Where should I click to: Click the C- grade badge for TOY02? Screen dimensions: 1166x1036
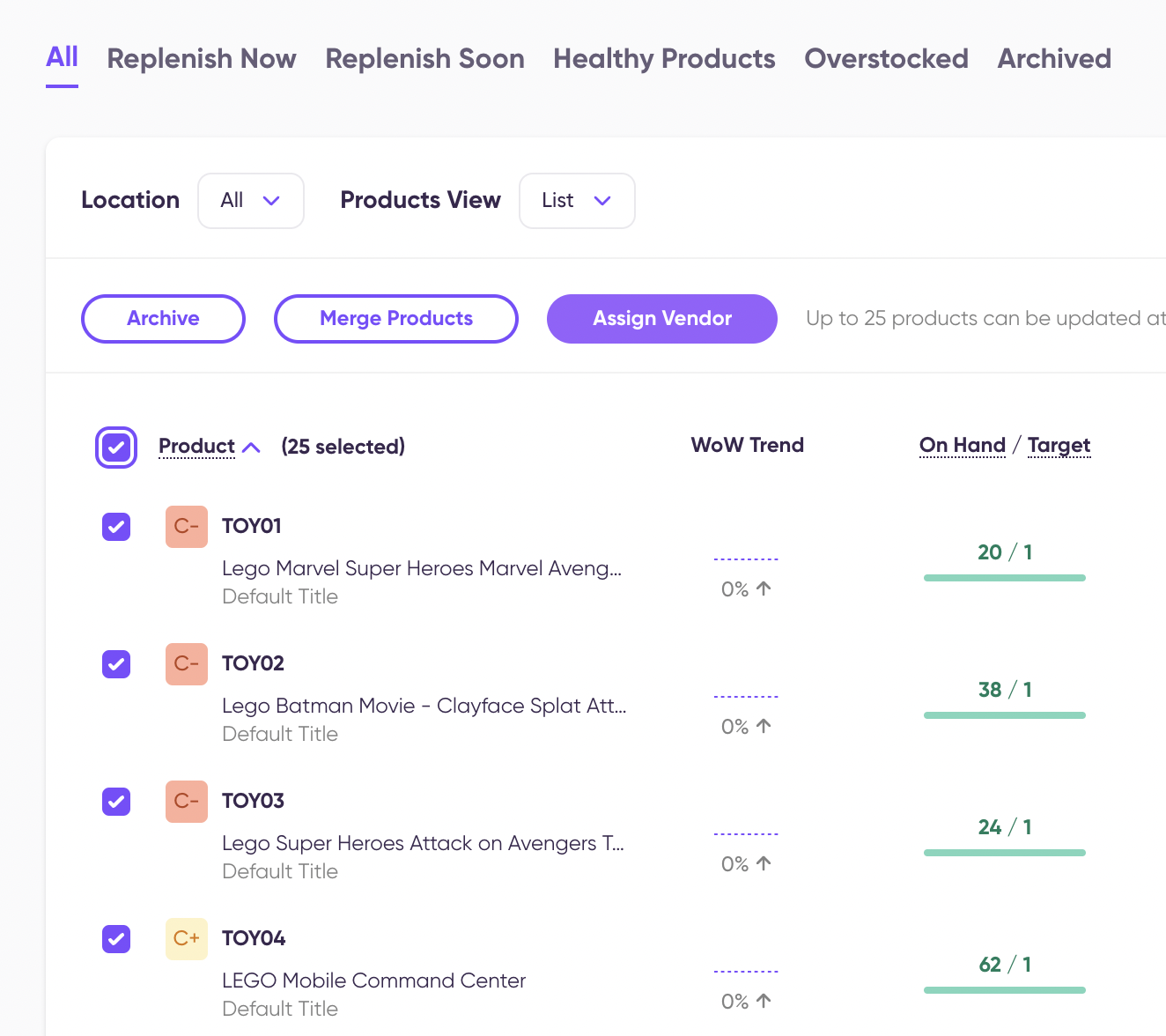187,664
